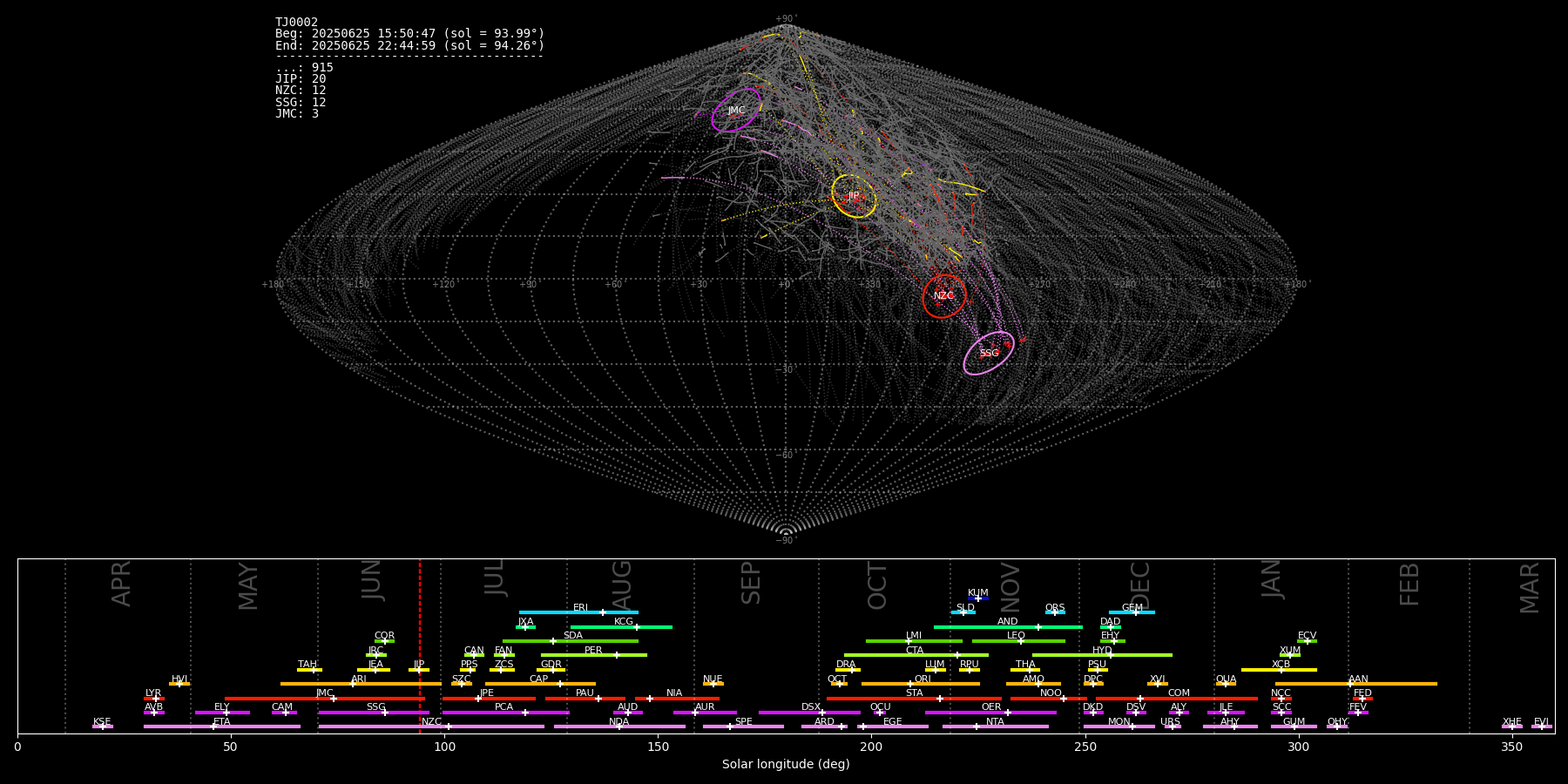The height and width of the screenshot is (784, 1568).
Task: Select the JIP bar in the timeline
Action: pos(419,669)
